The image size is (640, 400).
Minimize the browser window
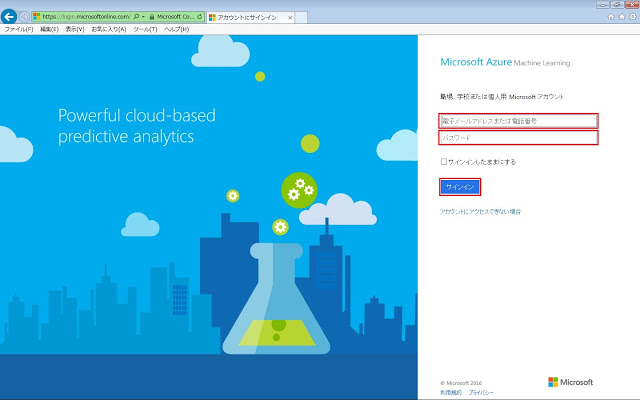coord(603,4)
